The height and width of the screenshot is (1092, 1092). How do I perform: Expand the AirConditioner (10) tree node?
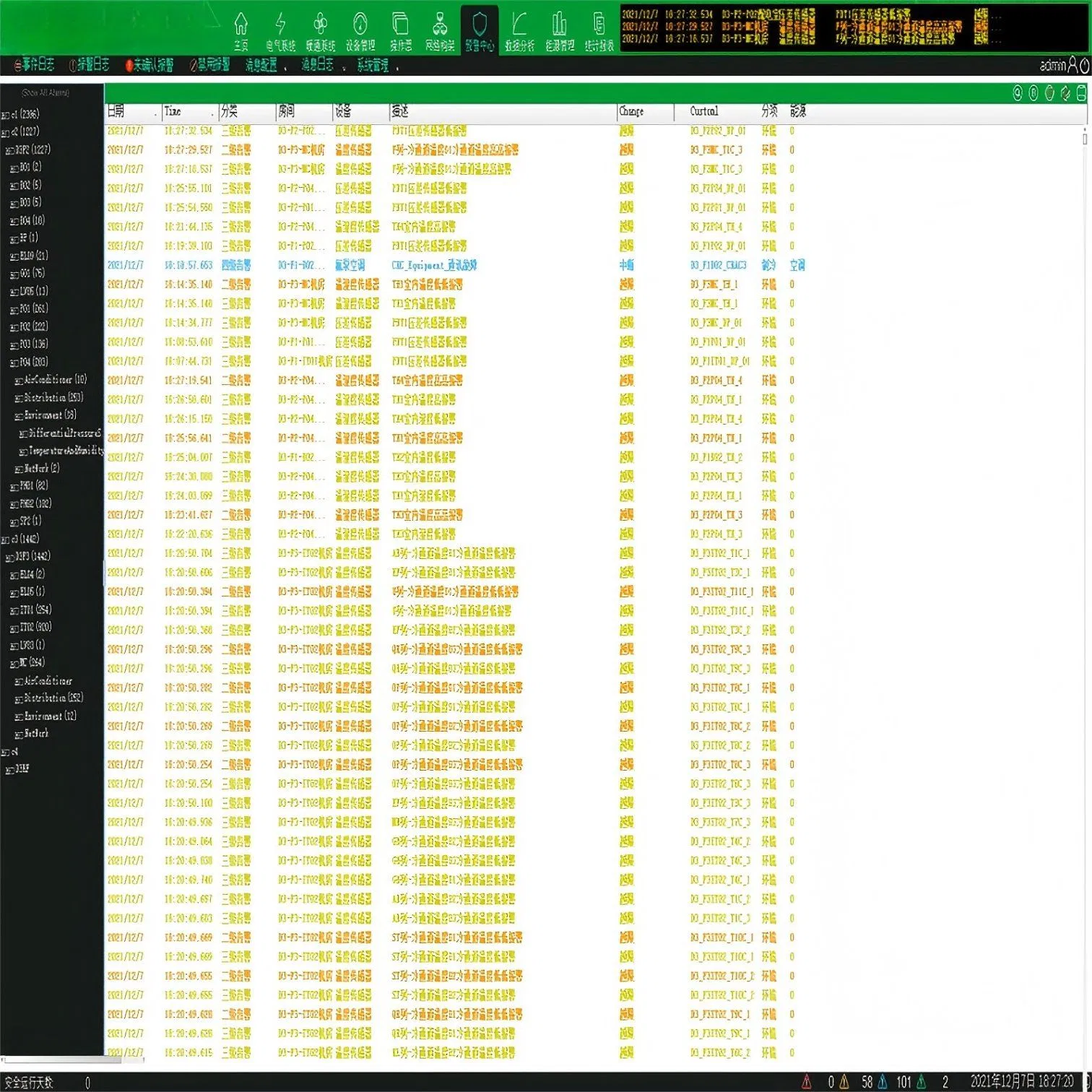point(19,381)
